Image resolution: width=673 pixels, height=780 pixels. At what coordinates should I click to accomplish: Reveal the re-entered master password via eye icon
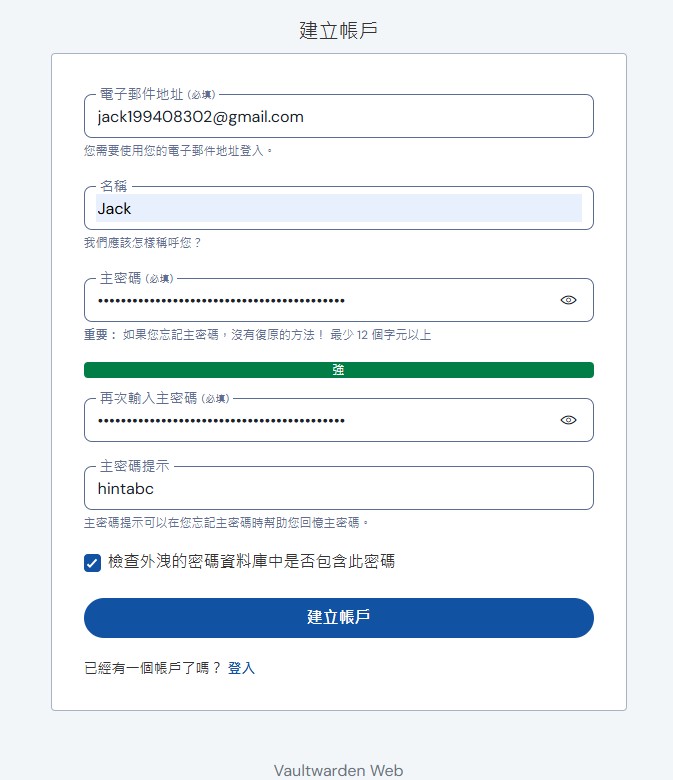coord(568,420)
